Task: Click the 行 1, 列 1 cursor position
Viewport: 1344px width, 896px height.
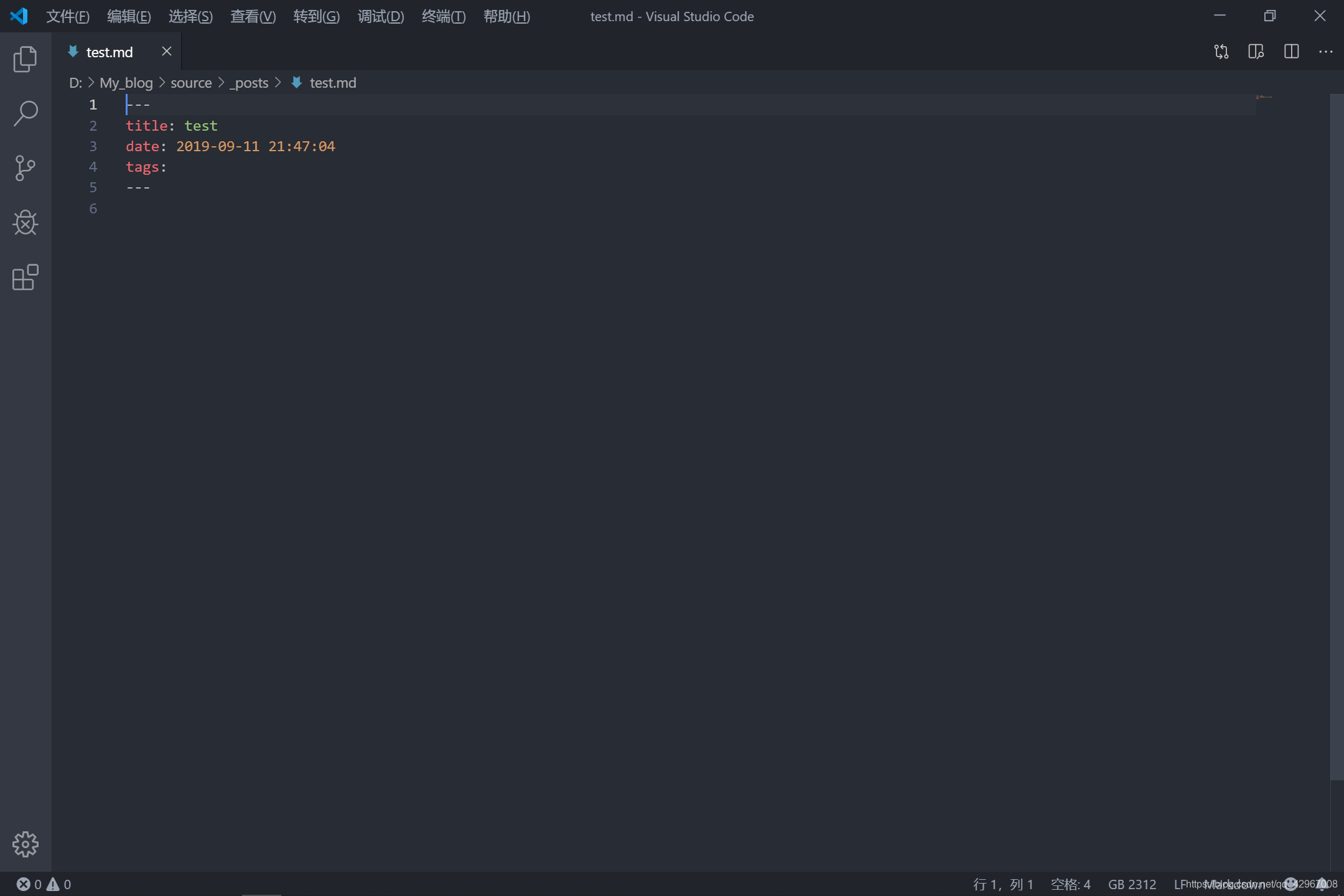Action: pyautogui.click(x=1003, y=884)
